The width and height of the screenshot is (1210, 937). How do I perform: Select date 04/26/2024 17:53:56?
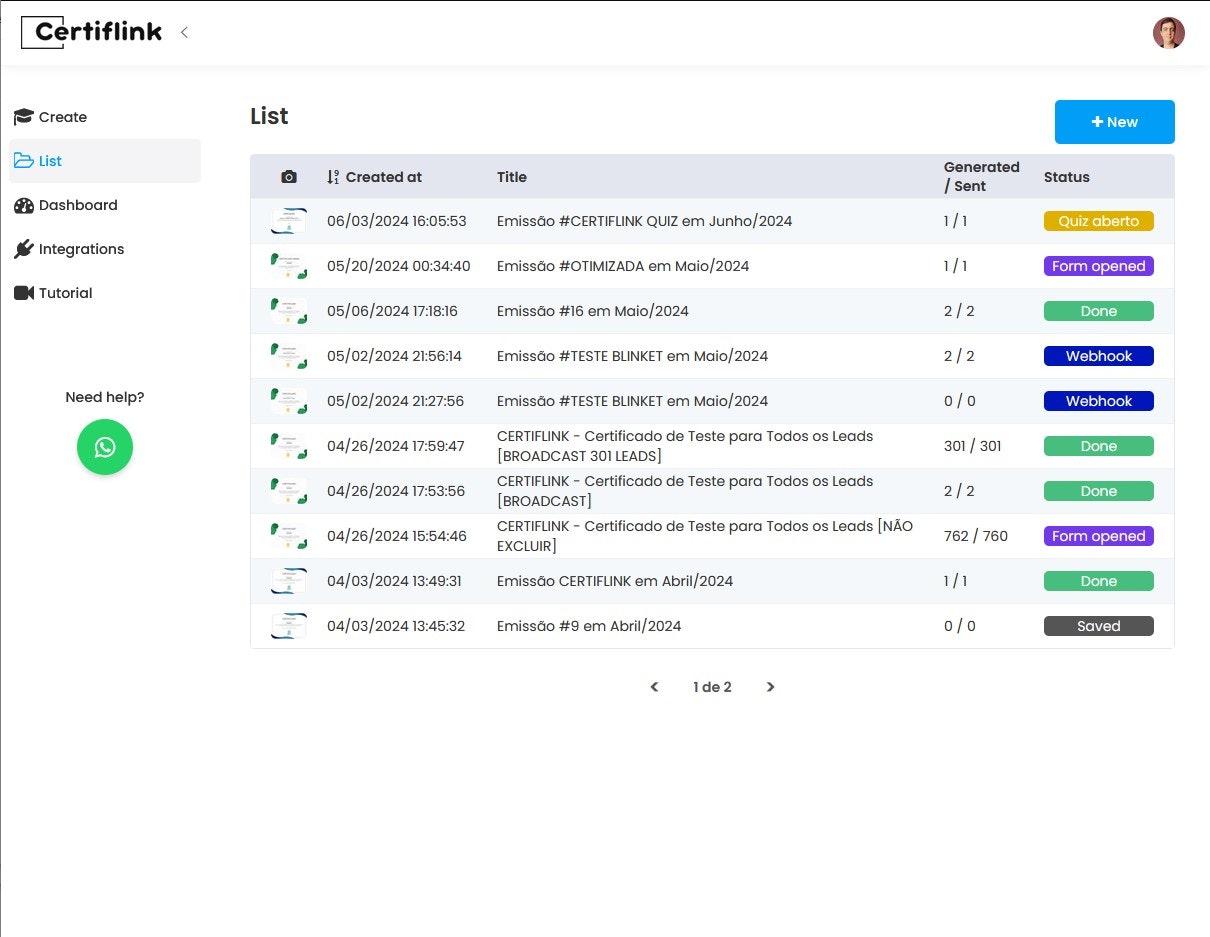coord(396,491)
